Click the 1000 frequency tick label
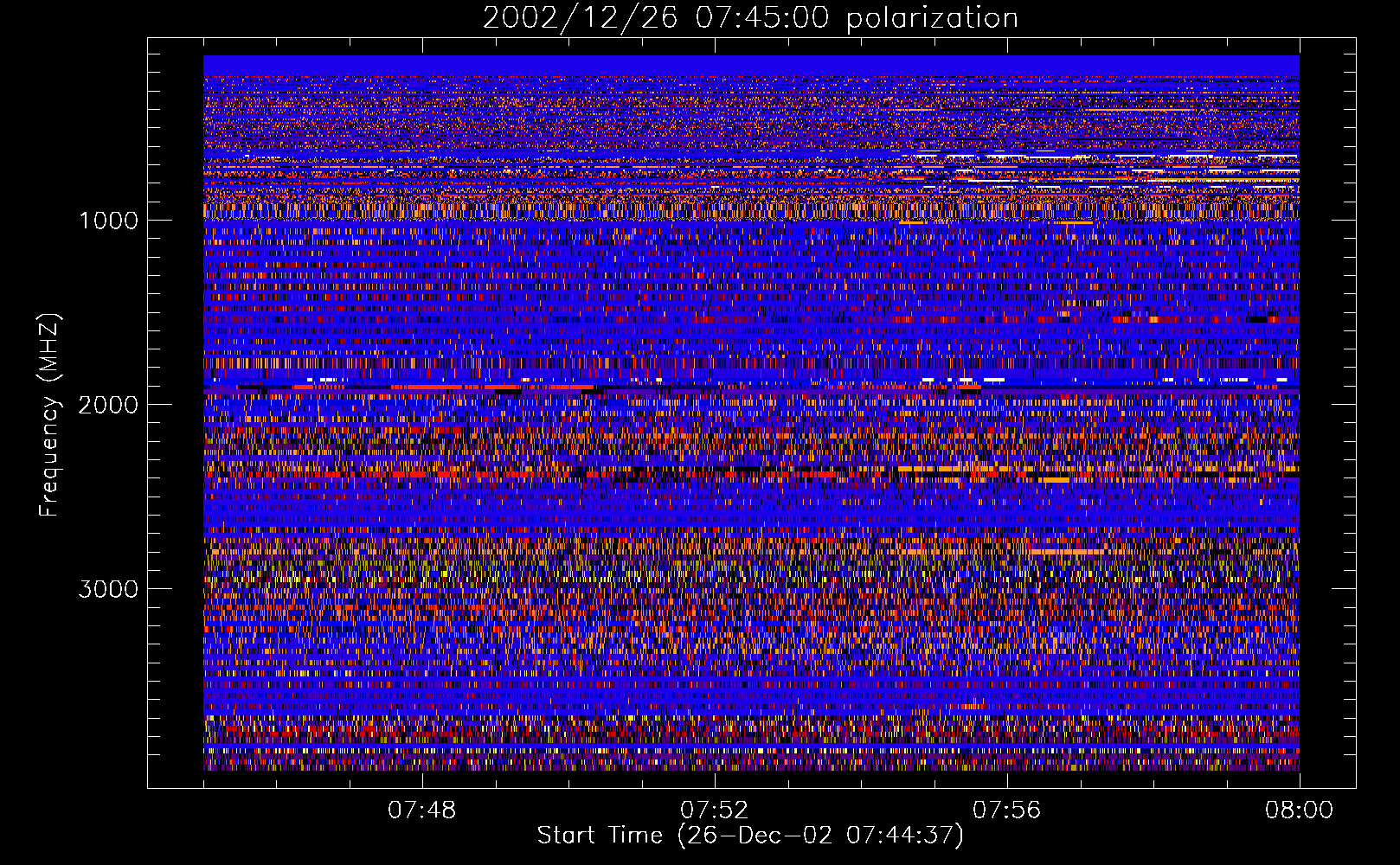This screenshot has height=865, width=1400. (109, 221)
